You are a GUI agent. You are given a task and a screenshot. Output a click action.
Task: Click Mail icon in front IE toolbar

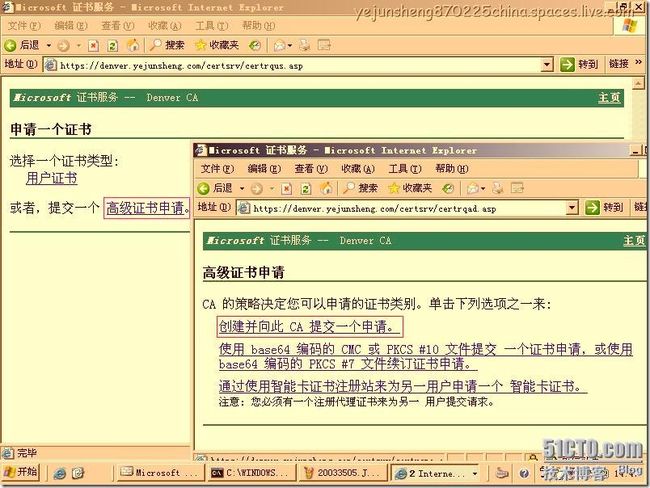(x=473, y=189)
